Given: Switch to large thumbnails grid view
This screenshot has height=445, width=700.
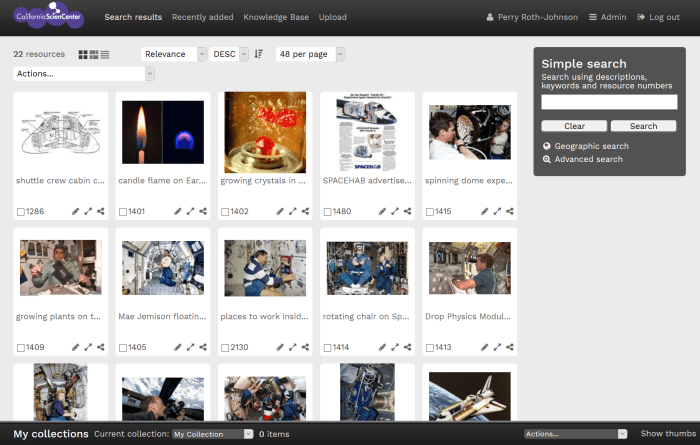Looking at the screenshot, I should click(83, 54).
